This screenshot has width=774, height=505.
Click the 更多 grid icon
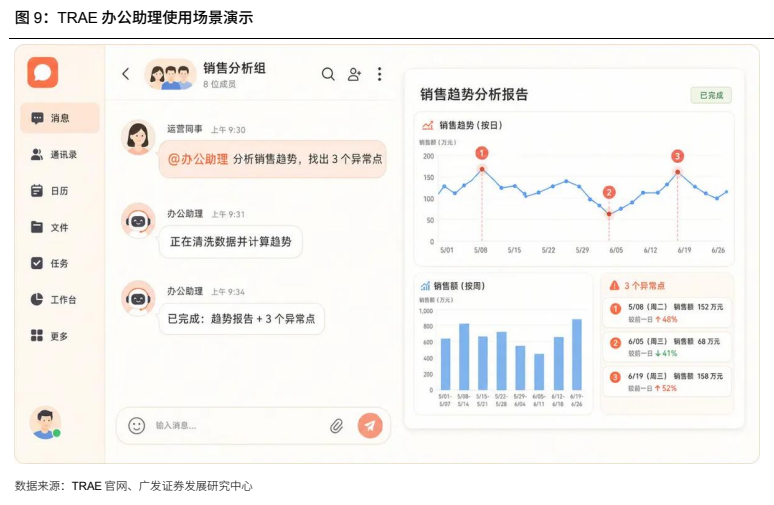(37, 336)
